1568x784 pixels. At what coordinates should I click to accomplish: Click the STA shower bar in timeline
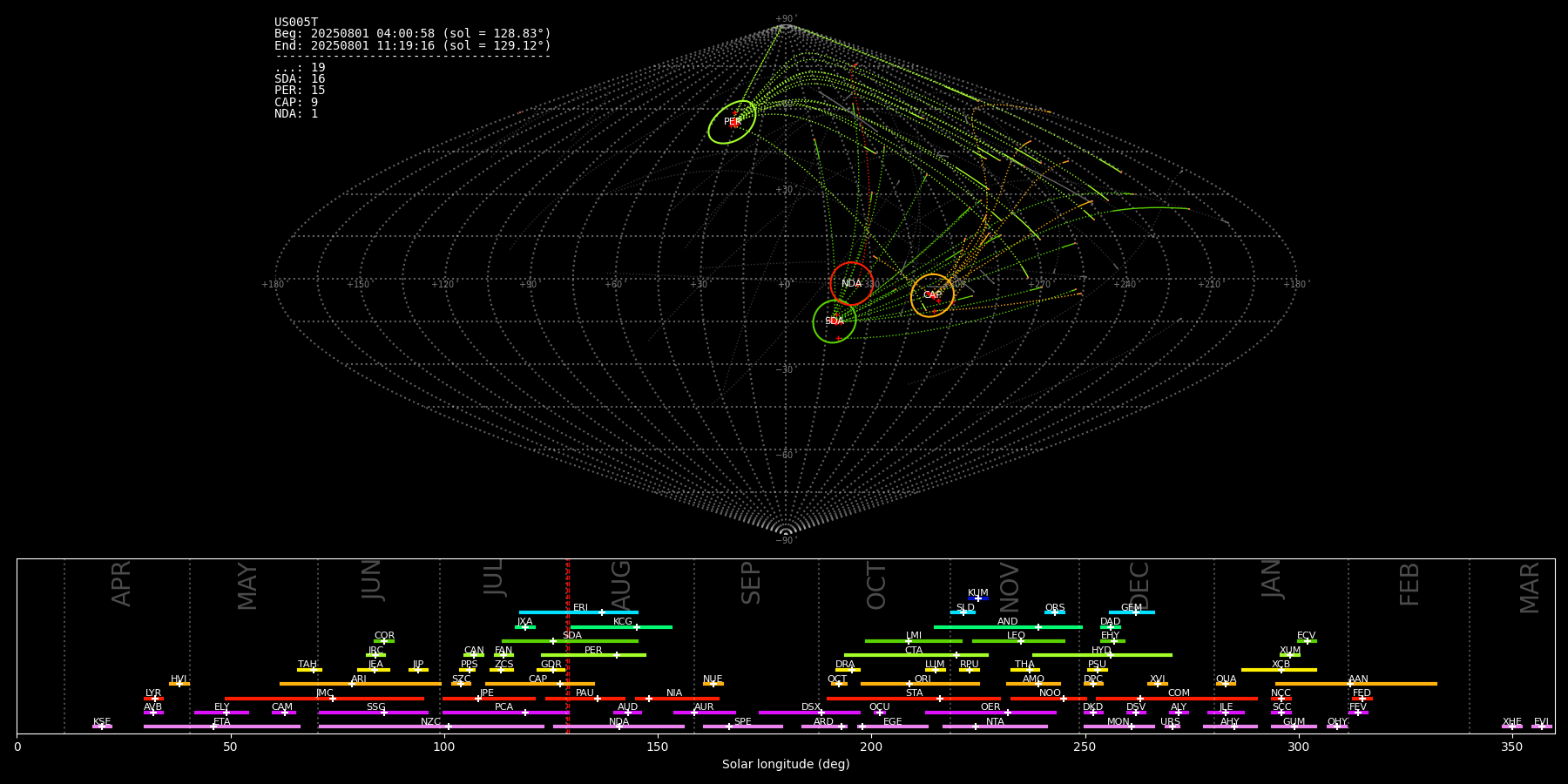(x=914, y=698)
